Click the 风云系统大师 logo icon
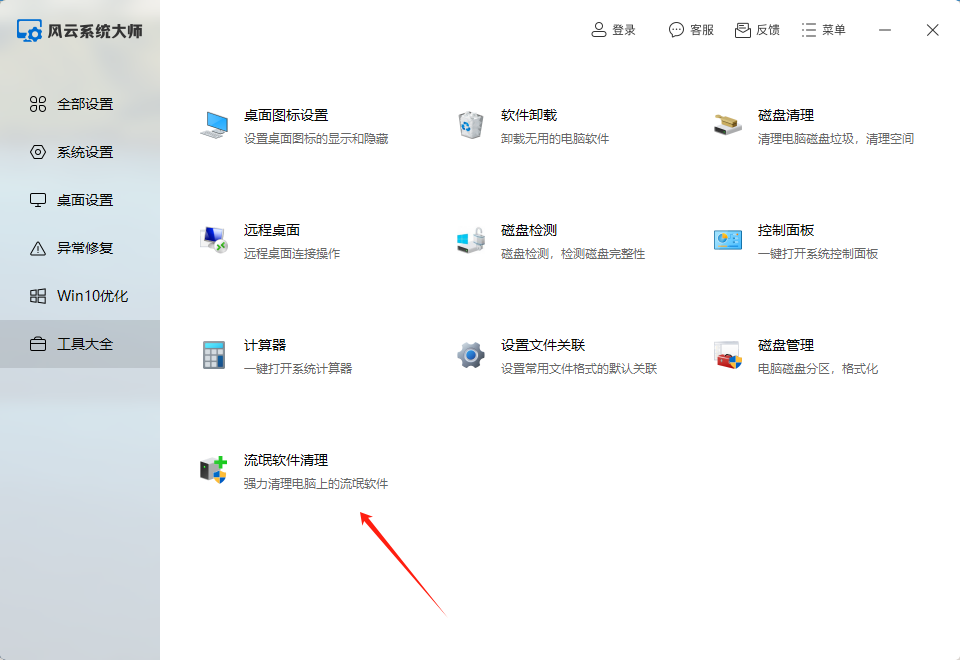The width and height of the screenshot is (960, 660). (29, 31)
